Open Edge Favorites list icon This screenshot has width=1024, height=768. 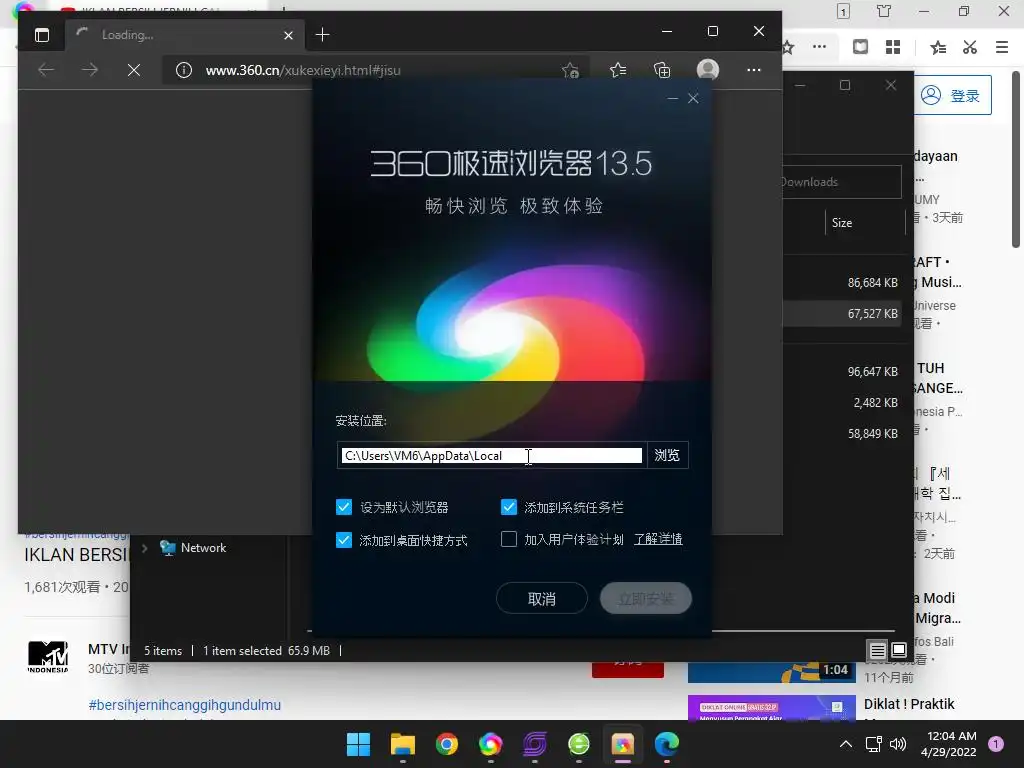618,70
